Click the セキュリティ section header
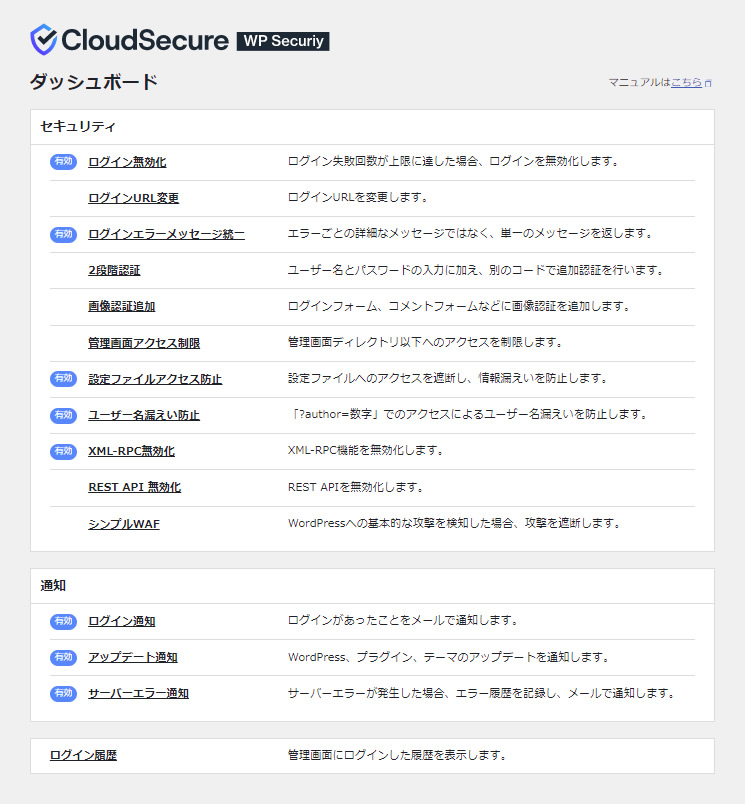Image resolution: width=745 pixels, height=804 pixels. (x=78, y=127)
